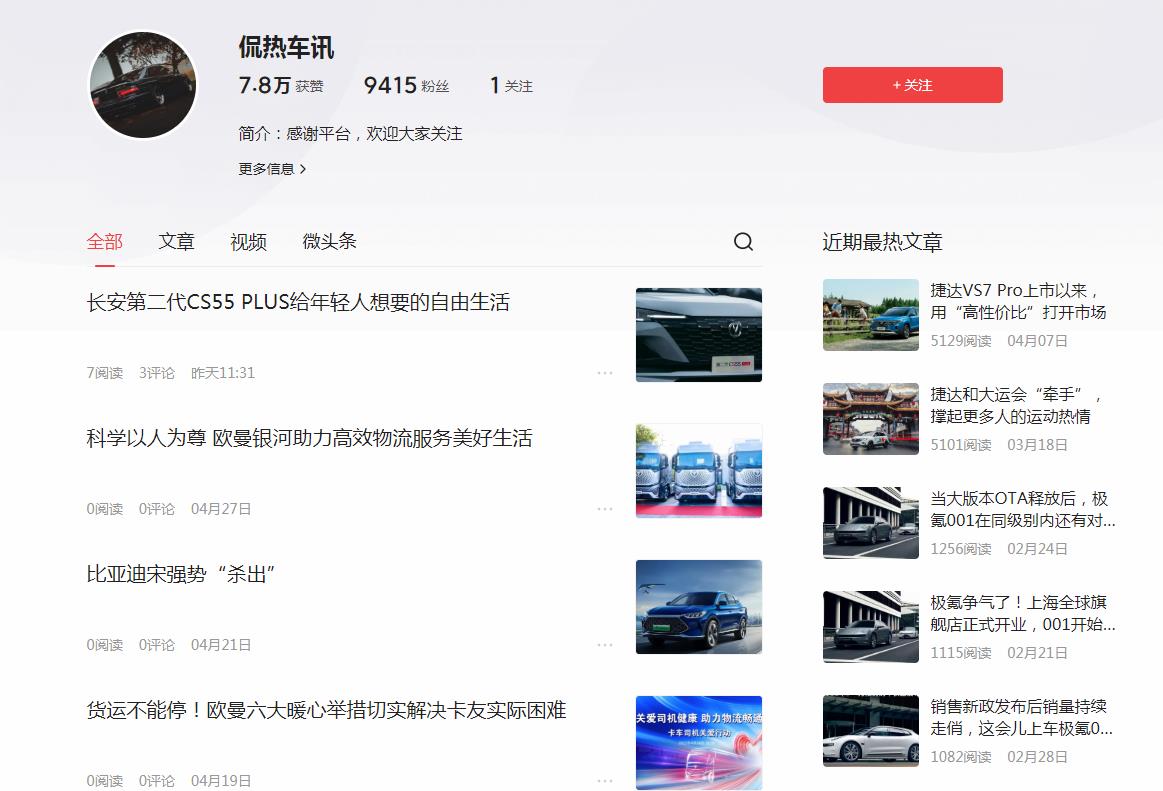Click the 昨天11:31 timestamp
This screenshot has width=1163, height=791.
click(x=223, y=372)
